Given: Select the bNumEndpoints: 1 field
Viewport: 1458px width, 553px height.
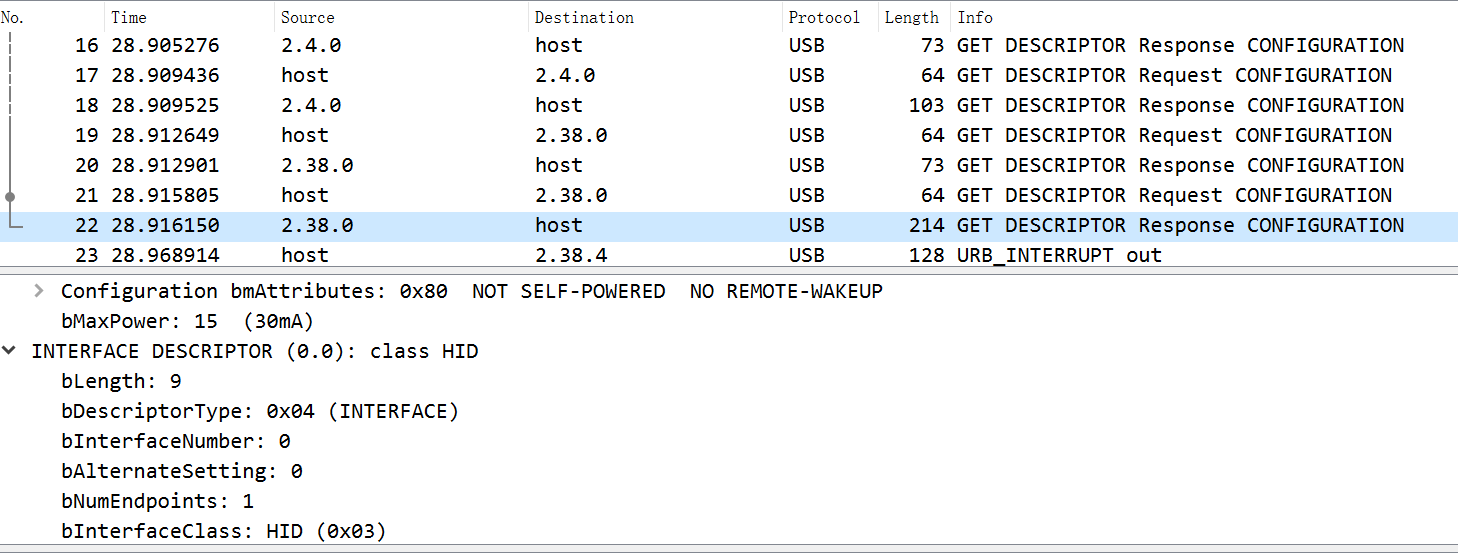Looking at the screenshot, I should pyautogui.click(x=157, y=501).
